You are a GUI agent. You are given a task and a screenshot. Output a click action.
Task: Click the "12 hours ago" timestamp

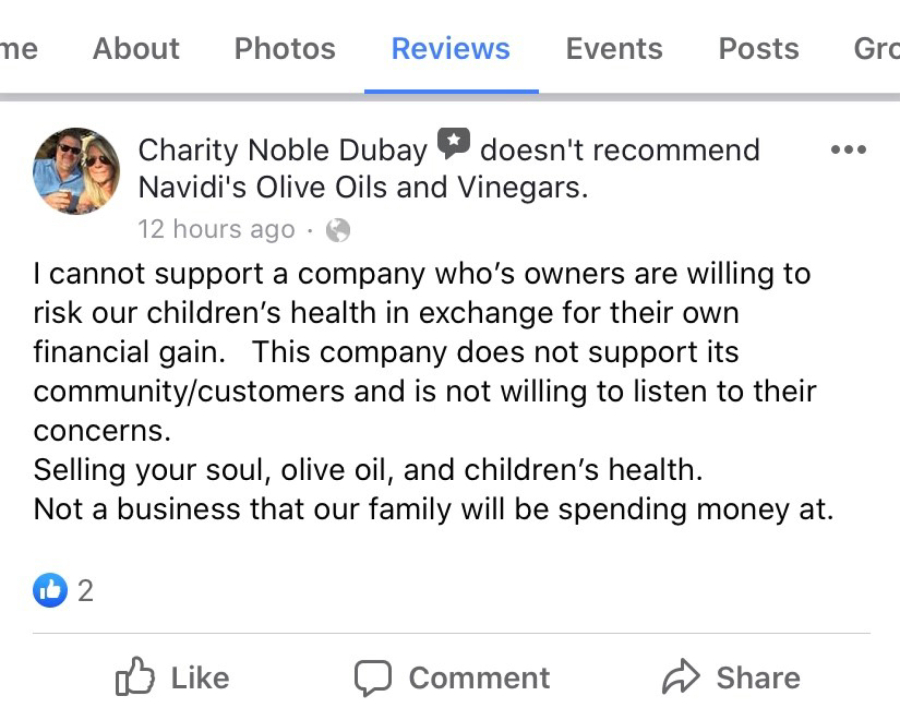(216, 230)
